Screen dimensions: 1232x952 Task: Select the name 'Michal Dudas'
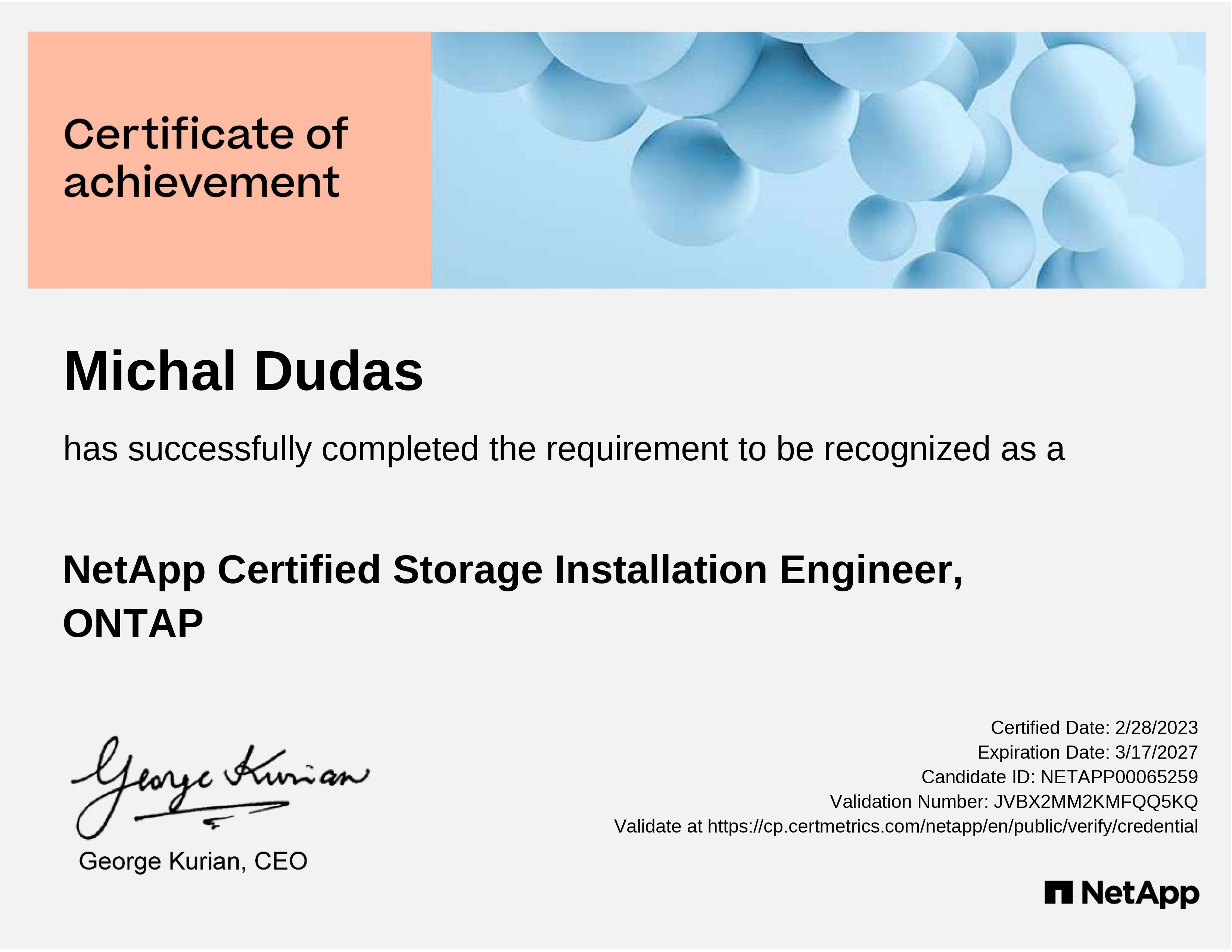[243, 371]
